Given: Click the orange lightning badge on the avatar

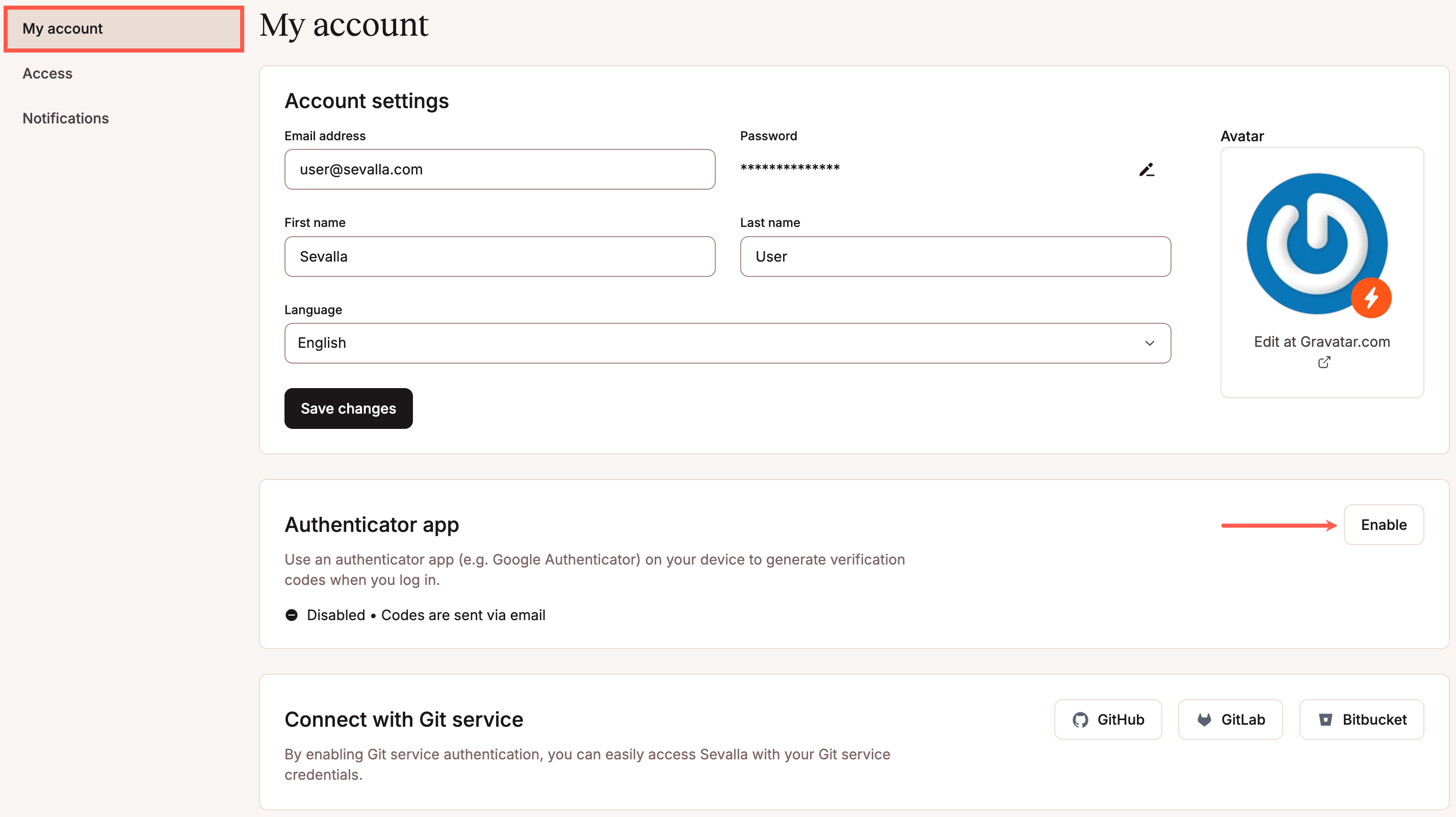Looking at the screenshot, I should point(1371,297).
